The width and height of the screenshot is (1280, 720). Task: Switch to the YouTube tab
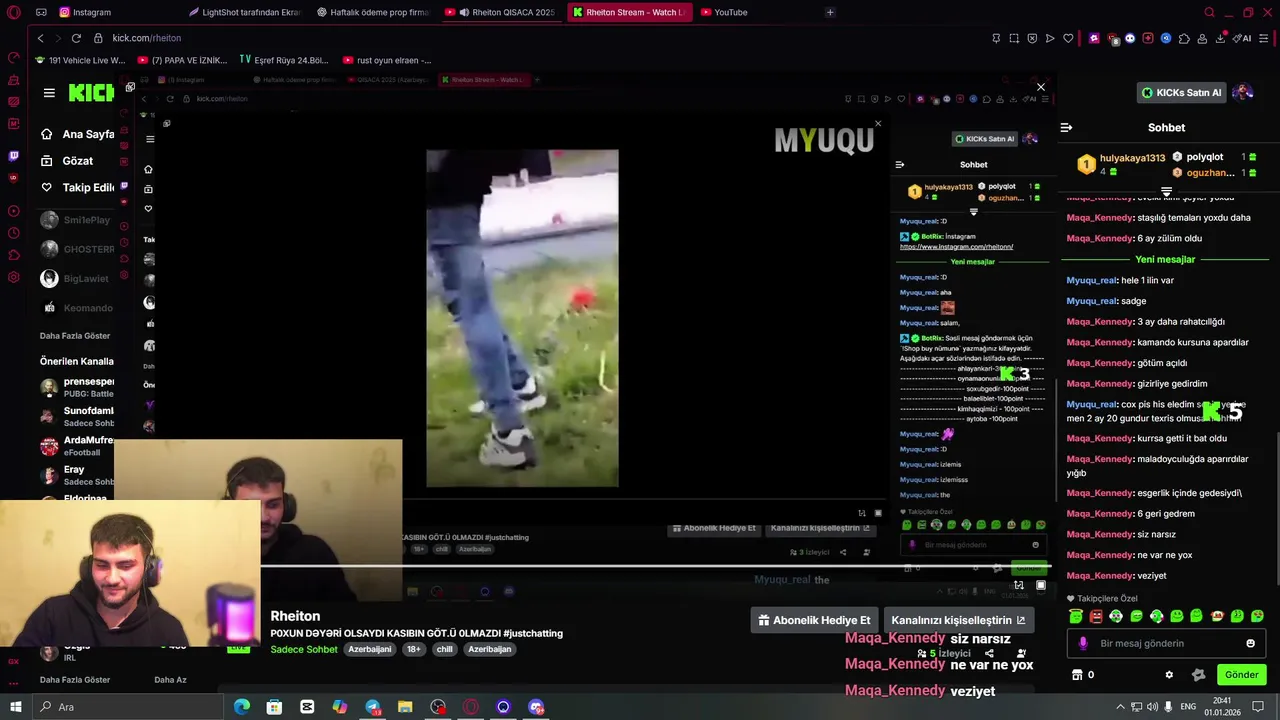pyautogui.click(x=723, y=12)
